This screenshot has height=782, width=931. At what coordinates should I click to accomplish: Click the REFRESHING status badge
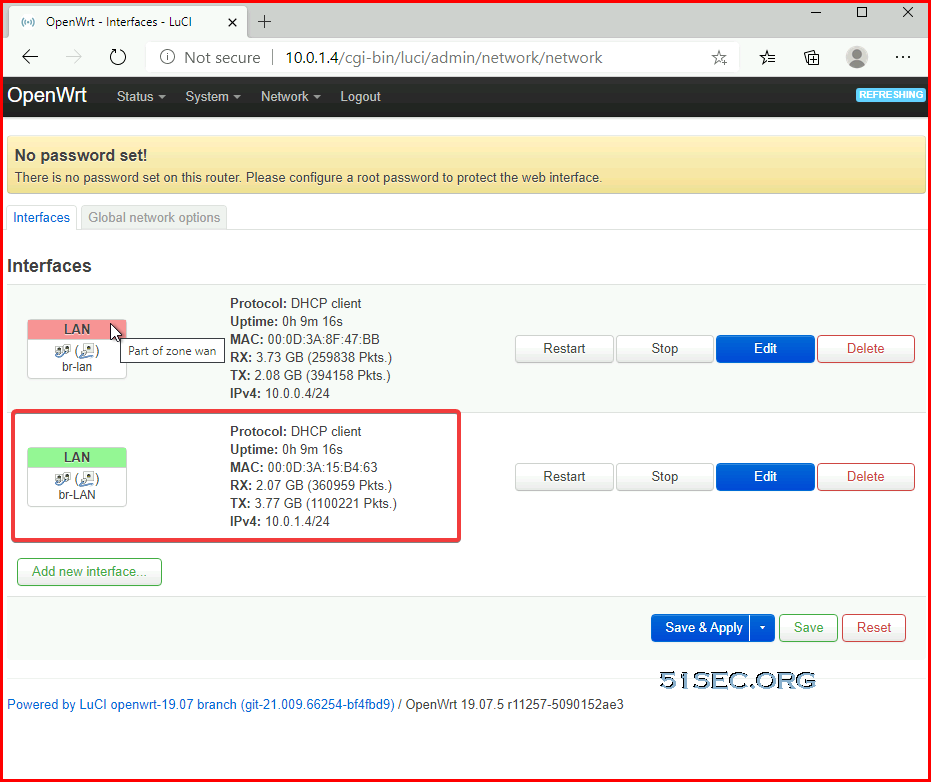pyautogui.click(x=890, y=94)
